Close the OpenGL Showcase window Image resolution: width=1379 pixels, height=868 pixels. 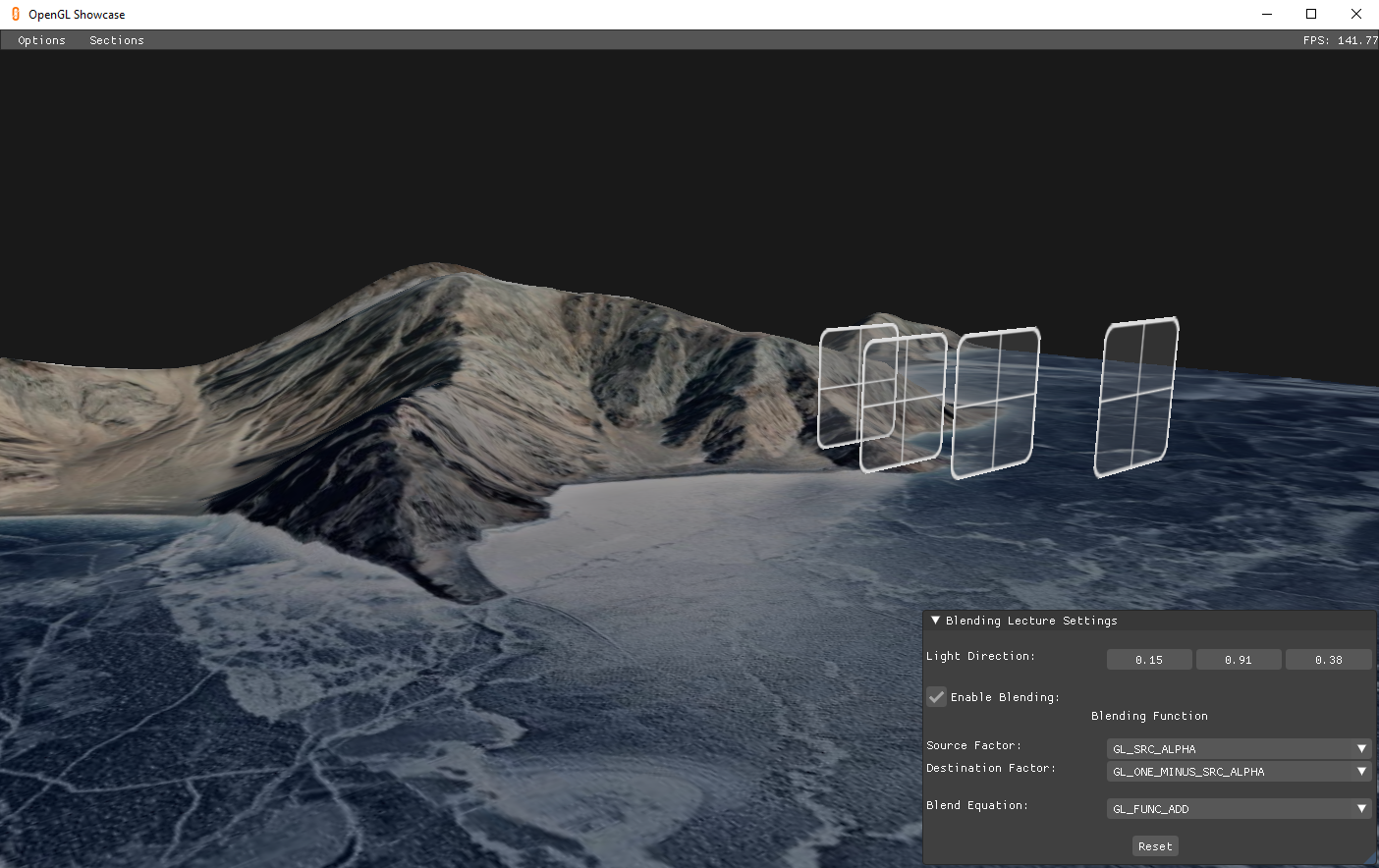(x=1356, y=14)
